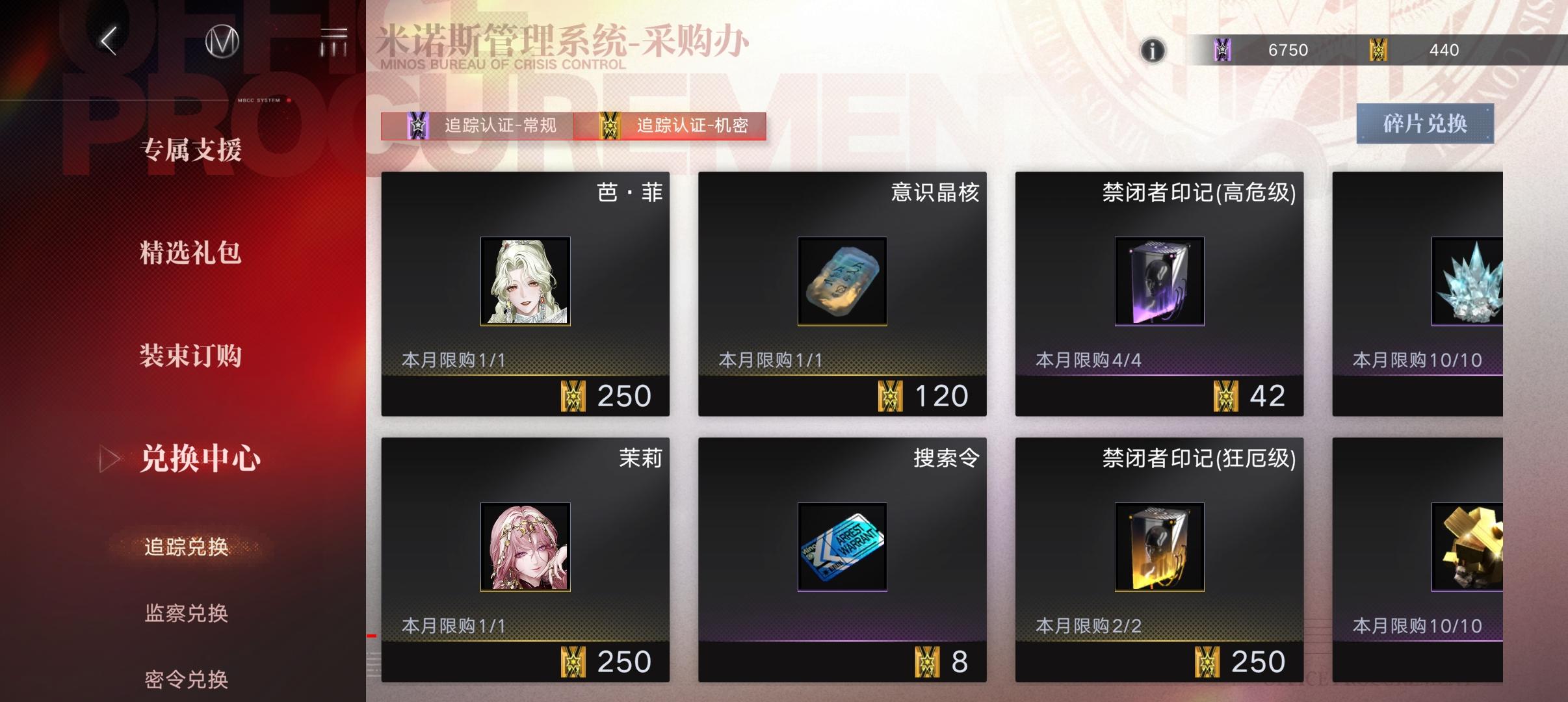Tap the purple regular certificate currency icon

(1222, 50)
